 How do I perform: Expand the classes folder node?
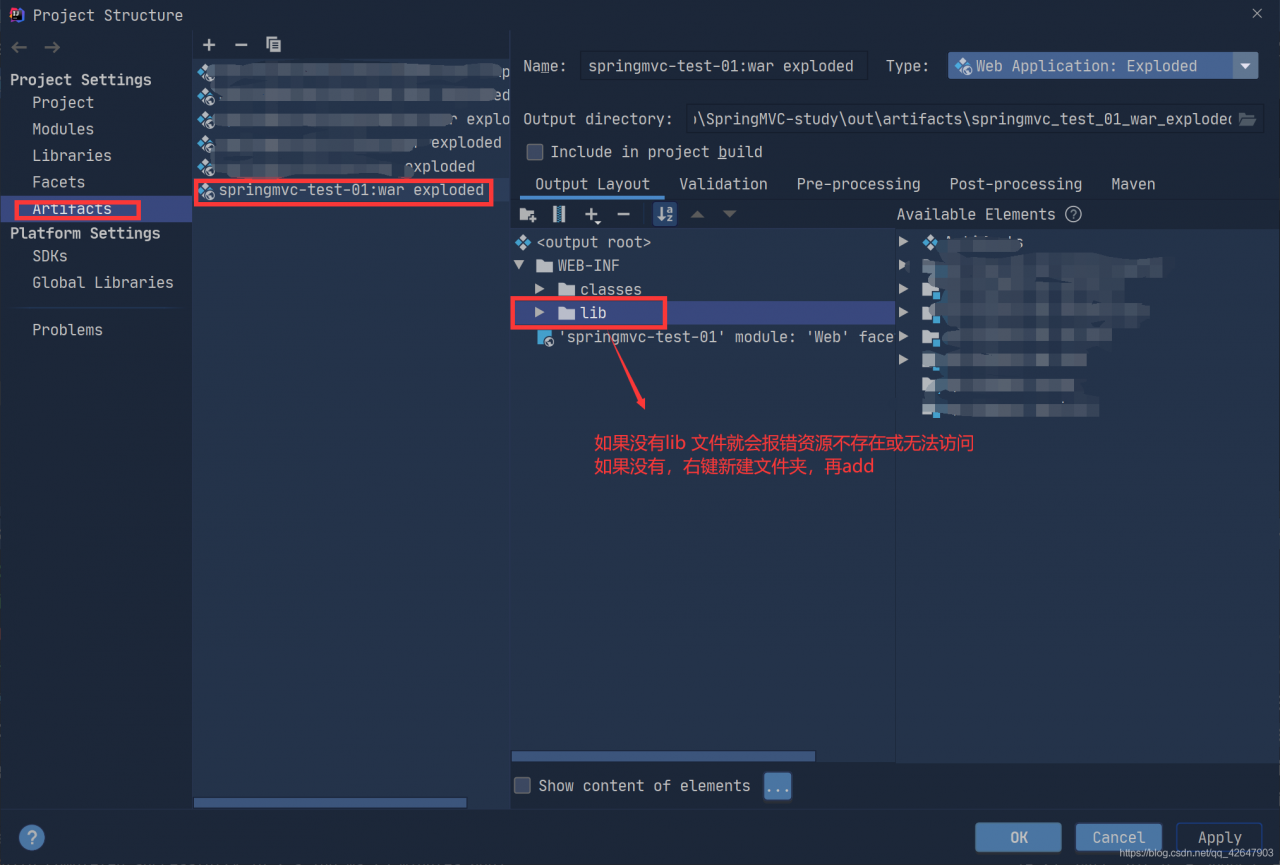click(x=540, y=289)
